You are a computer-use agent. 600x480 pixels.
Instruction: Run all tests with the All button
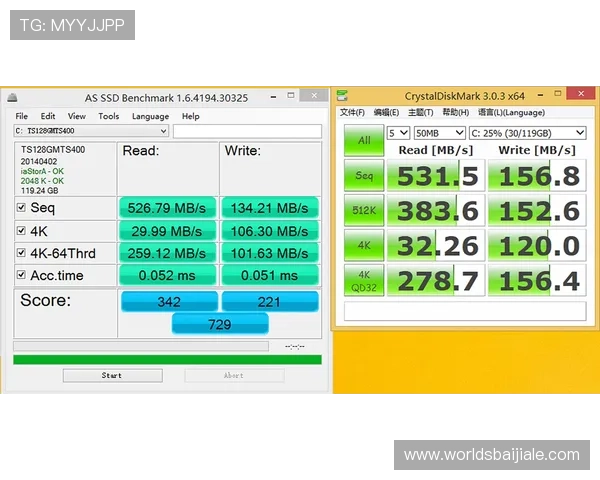click(x=363, y=140)
